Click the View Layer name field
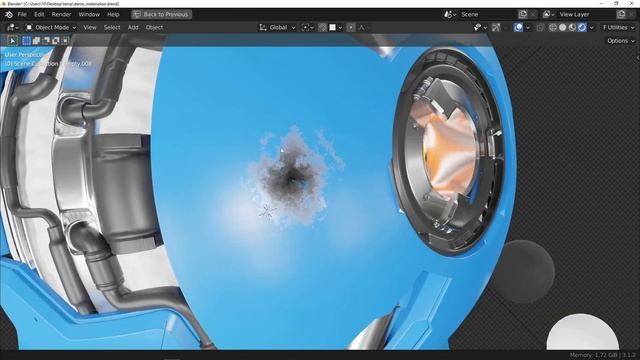640x360 pixels. point(586,14)
